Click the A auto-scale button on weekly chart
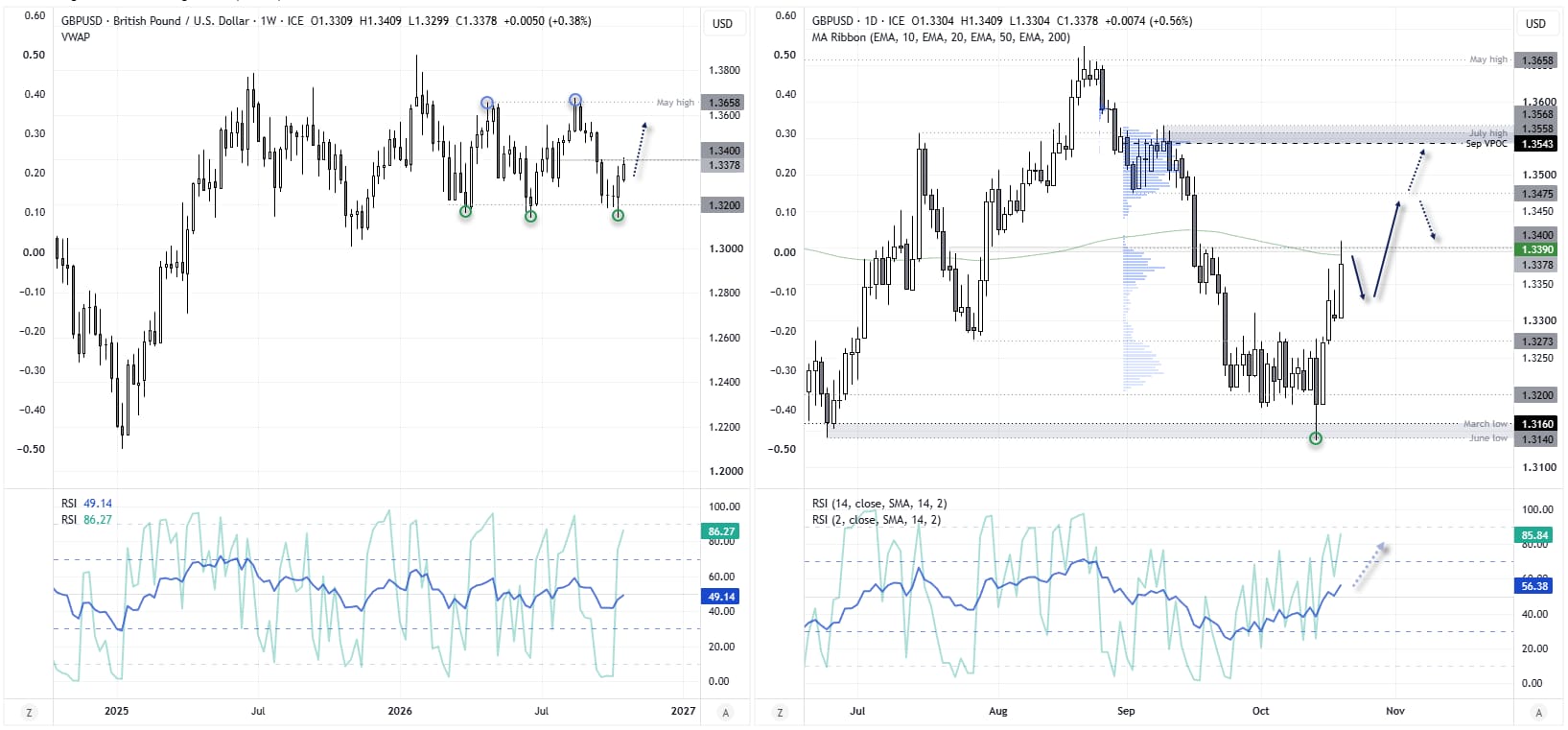The height and width of the screenshot is (730, 1568). click(726, 713)
